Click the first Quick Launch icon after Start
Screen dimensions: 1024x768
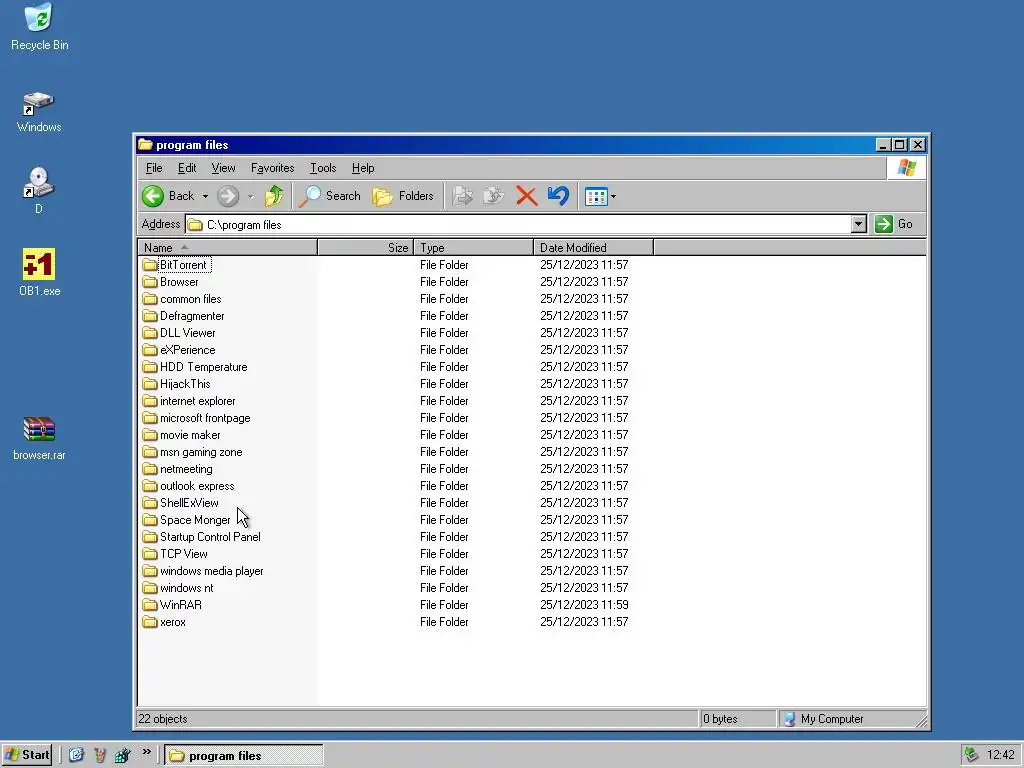pyautogui.click(x=76, y=755)
